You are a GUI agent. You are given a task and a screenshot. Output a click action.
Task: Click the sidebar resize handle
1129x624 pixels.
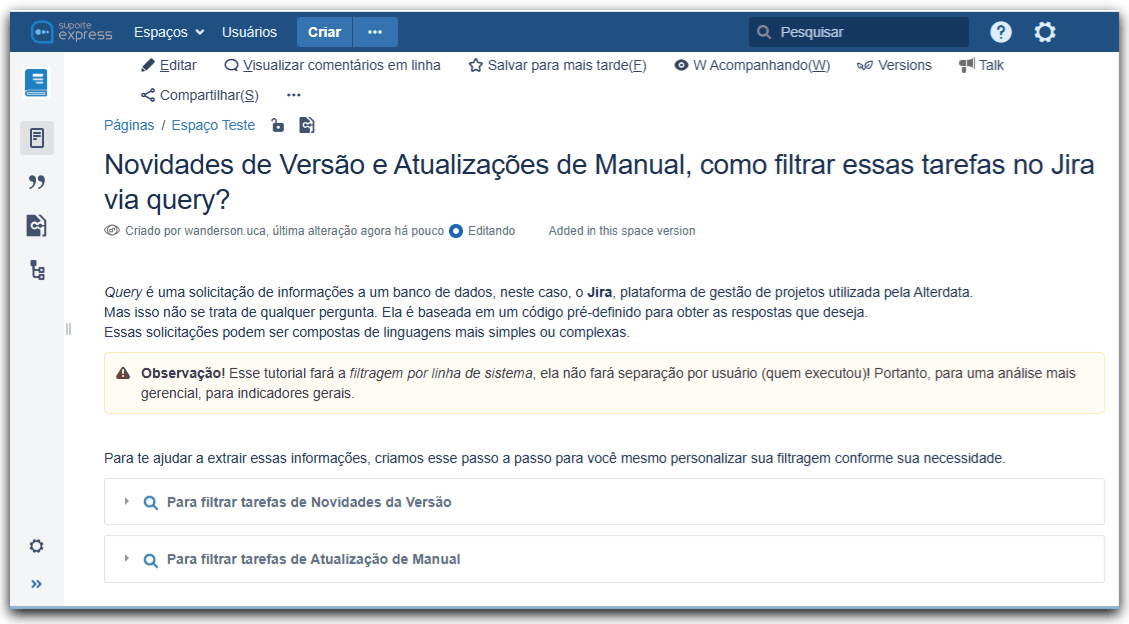tap(68, 329)
